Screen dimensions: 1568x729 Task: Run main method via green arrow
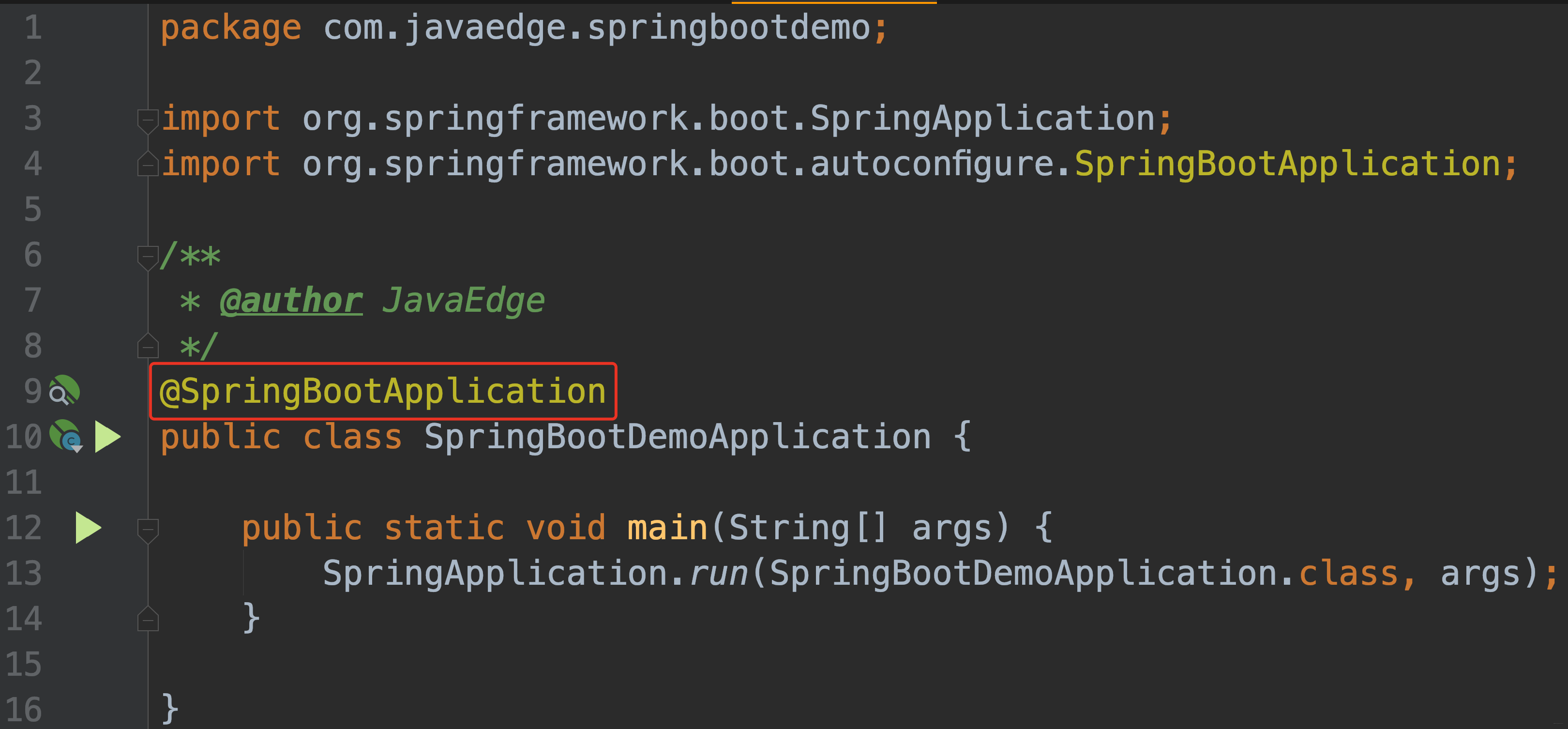coord(88,528)
